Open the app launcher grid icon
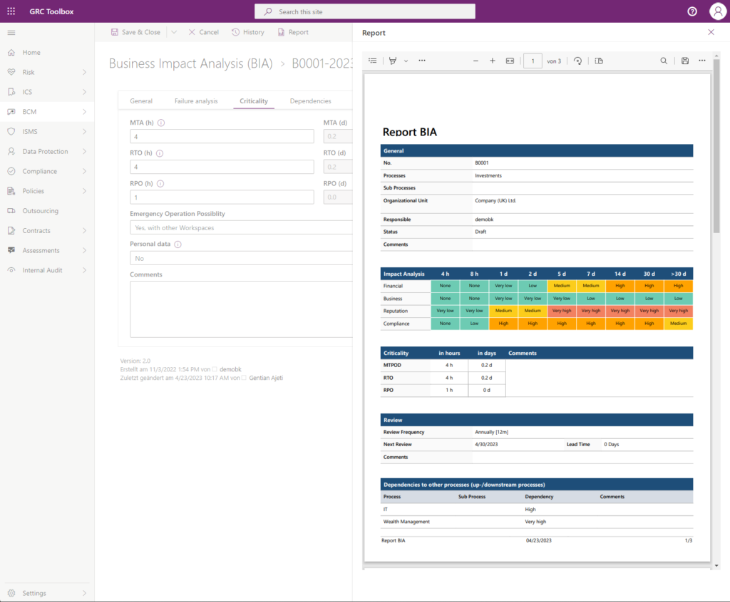This screenshot has height=602, width=730. [11, 11]
